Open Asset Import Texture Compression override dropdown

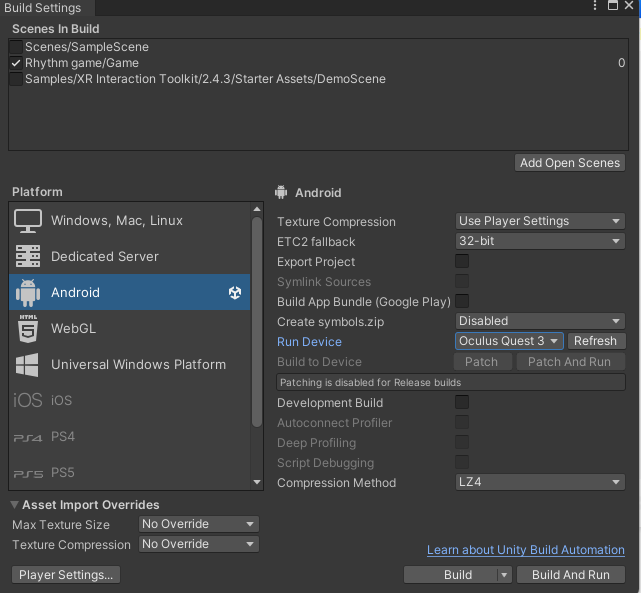point(199,544)
